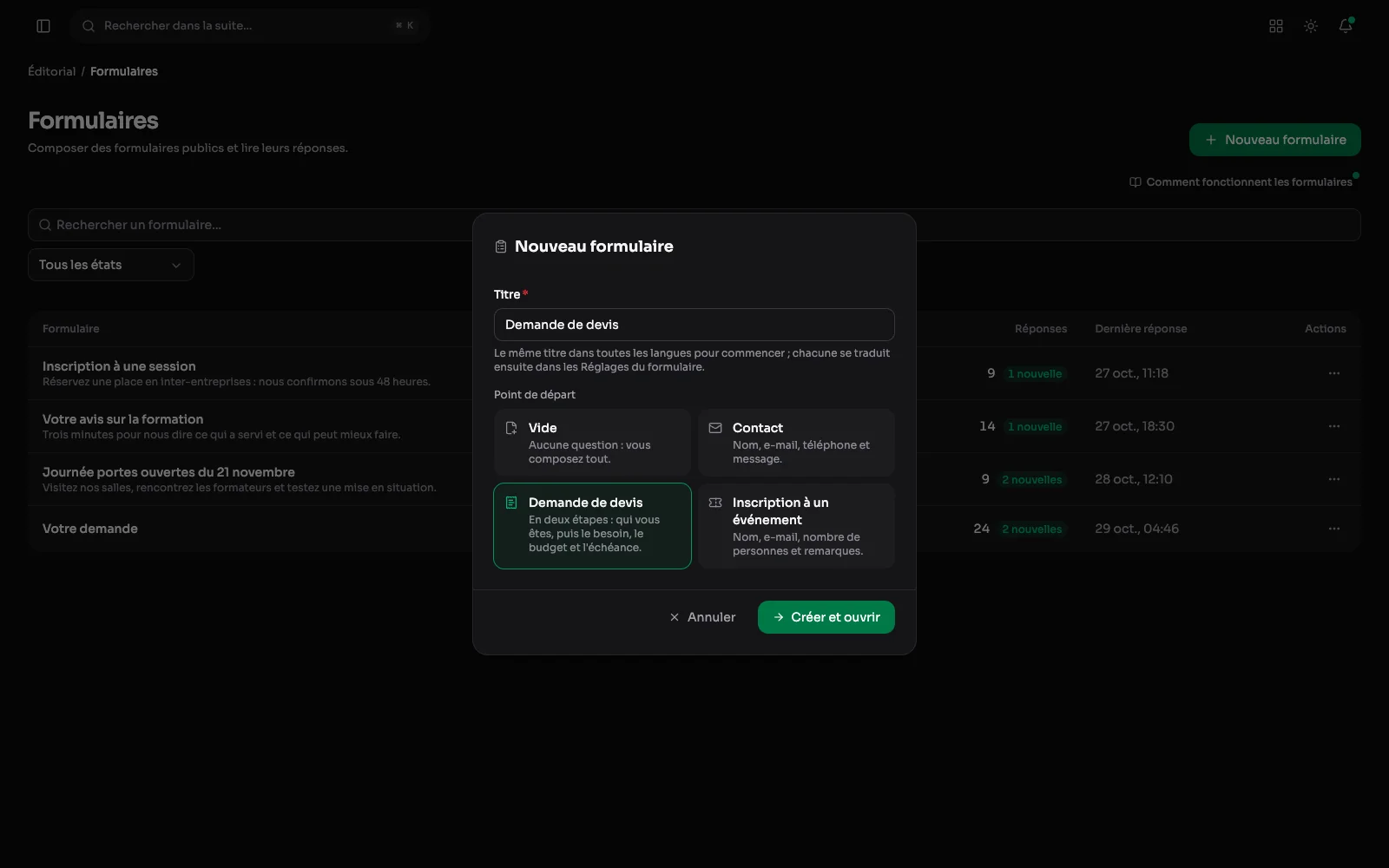Open actions menu for Inscription à une session
The image size is (1389, 868).
coord(1334,373)
